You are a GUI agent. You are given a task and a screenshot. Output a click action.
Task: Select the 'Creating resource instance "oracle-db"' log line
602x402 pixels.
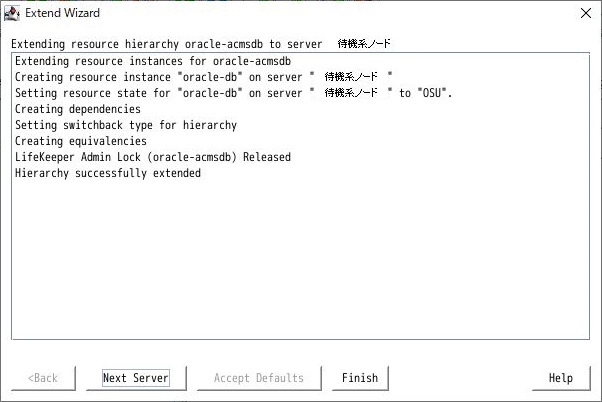coord(203,77)
